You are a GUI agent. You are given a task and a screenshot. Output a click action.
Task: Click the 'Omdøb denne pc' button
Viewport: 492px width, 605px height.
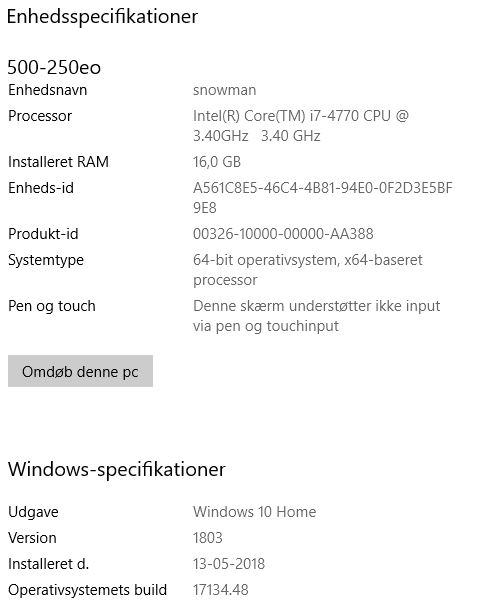tap(80, 371)
